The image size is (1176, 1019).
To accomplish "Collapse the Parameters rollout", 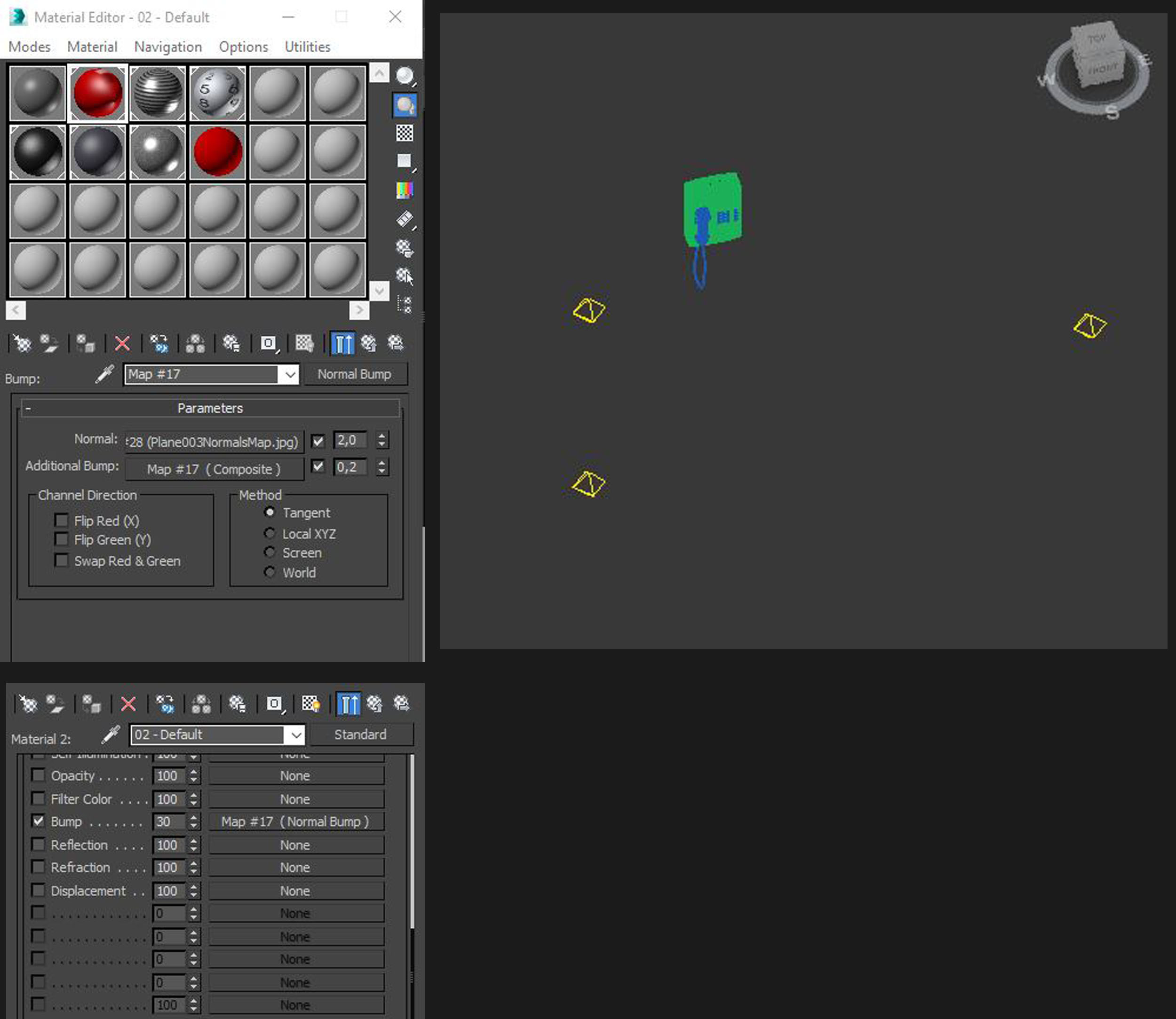I will pos(210,408).
